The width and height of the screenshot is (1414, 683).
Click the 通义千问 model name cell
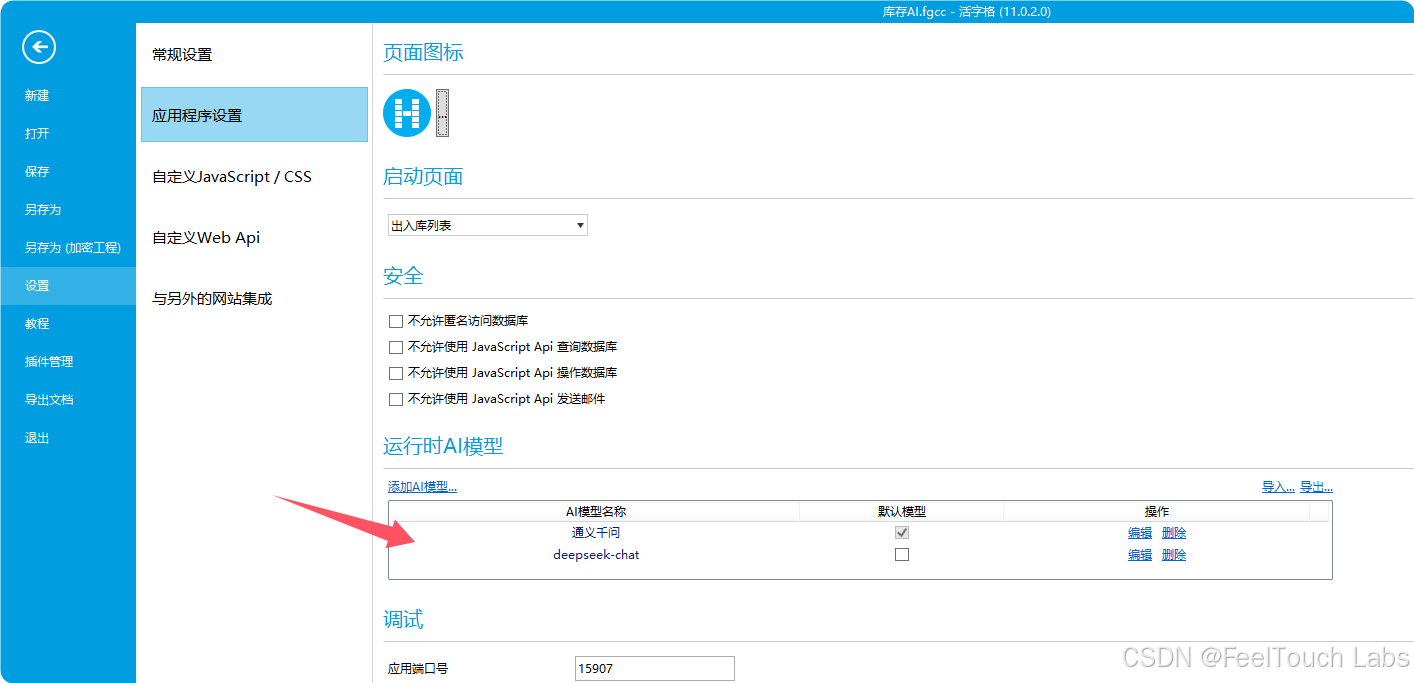point(596,533)
